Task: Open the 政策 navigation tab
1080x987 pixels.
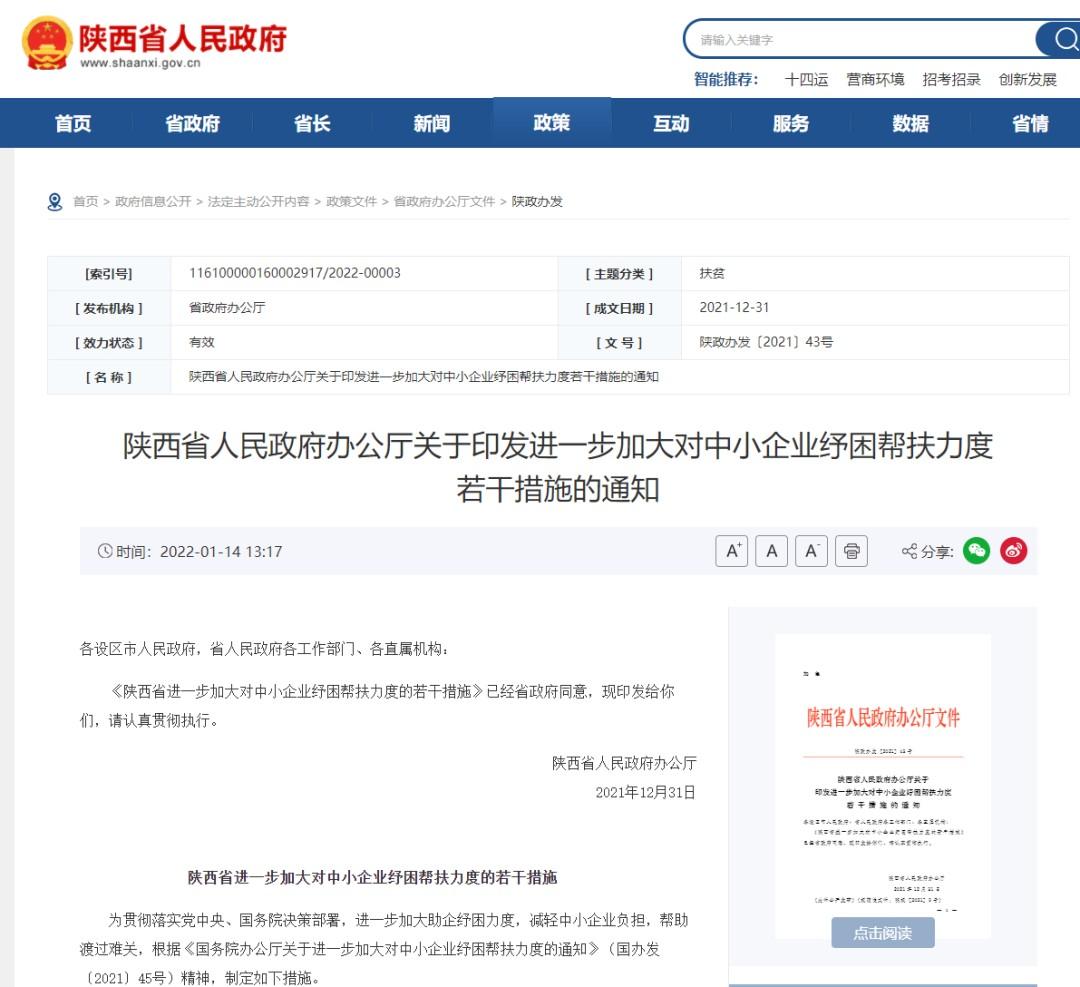Action: click(x=552, y=123)
